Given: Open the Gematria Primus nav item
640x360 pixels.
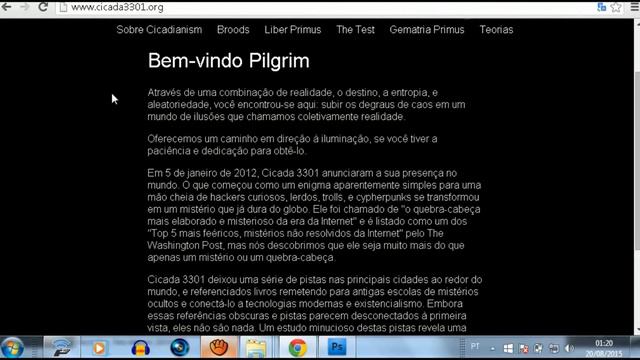Looking at the screenshot, I should click(427, 30).
